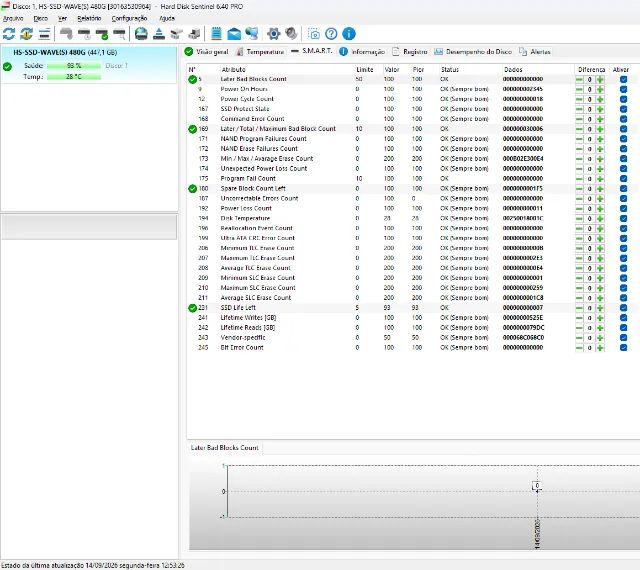640x570 pixels.
Task: Open the Arquivo menu
Action: click(x=13, y=18)
